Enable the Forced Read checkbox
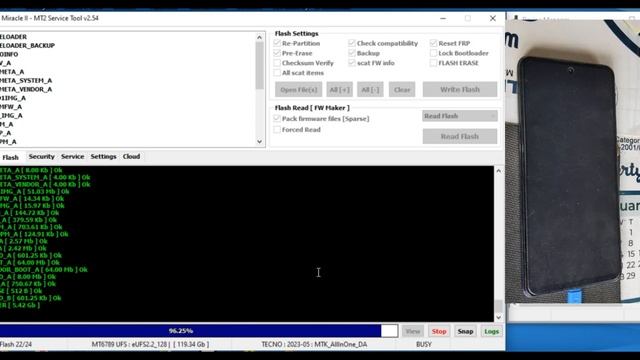640x360 pixels. [x=277, y=129]
